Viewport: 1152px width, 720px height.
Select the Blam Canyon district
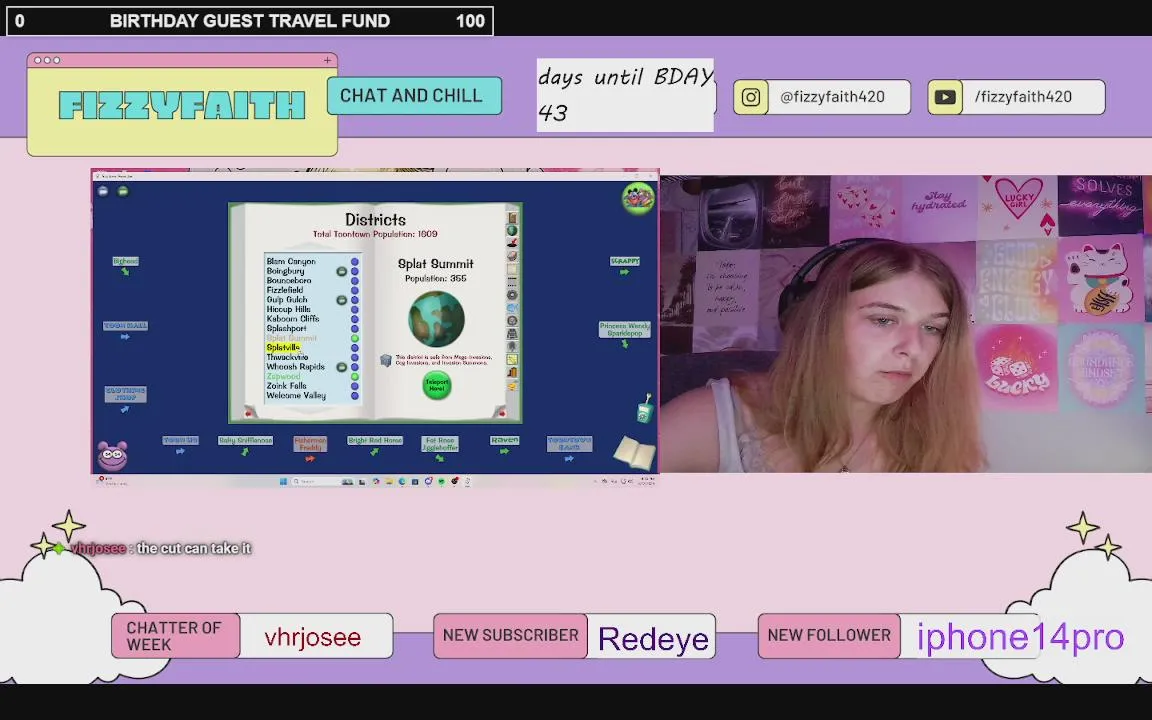tap(291, 262)
